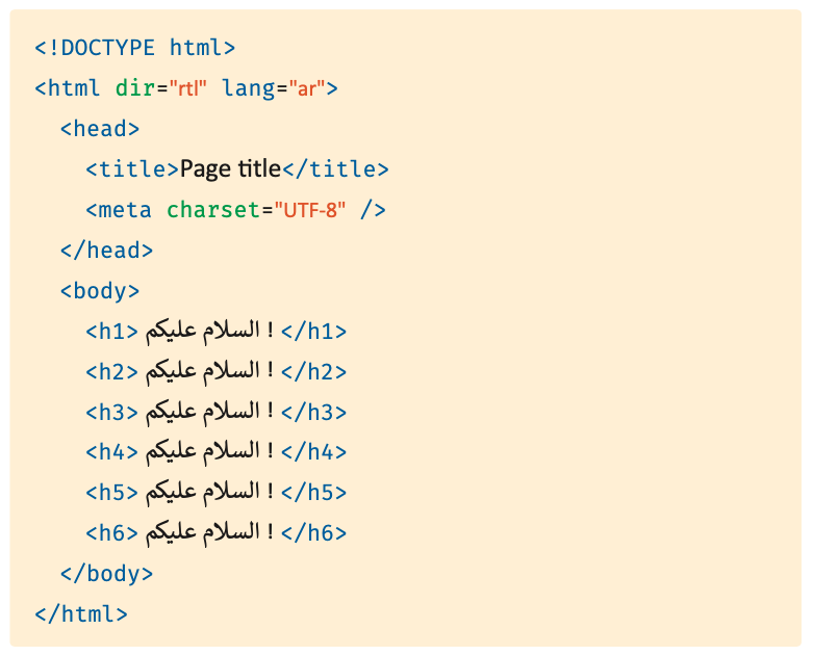Screen dimensions: 814x656
Task: Click the Page title text
Action: coord(230,169)
